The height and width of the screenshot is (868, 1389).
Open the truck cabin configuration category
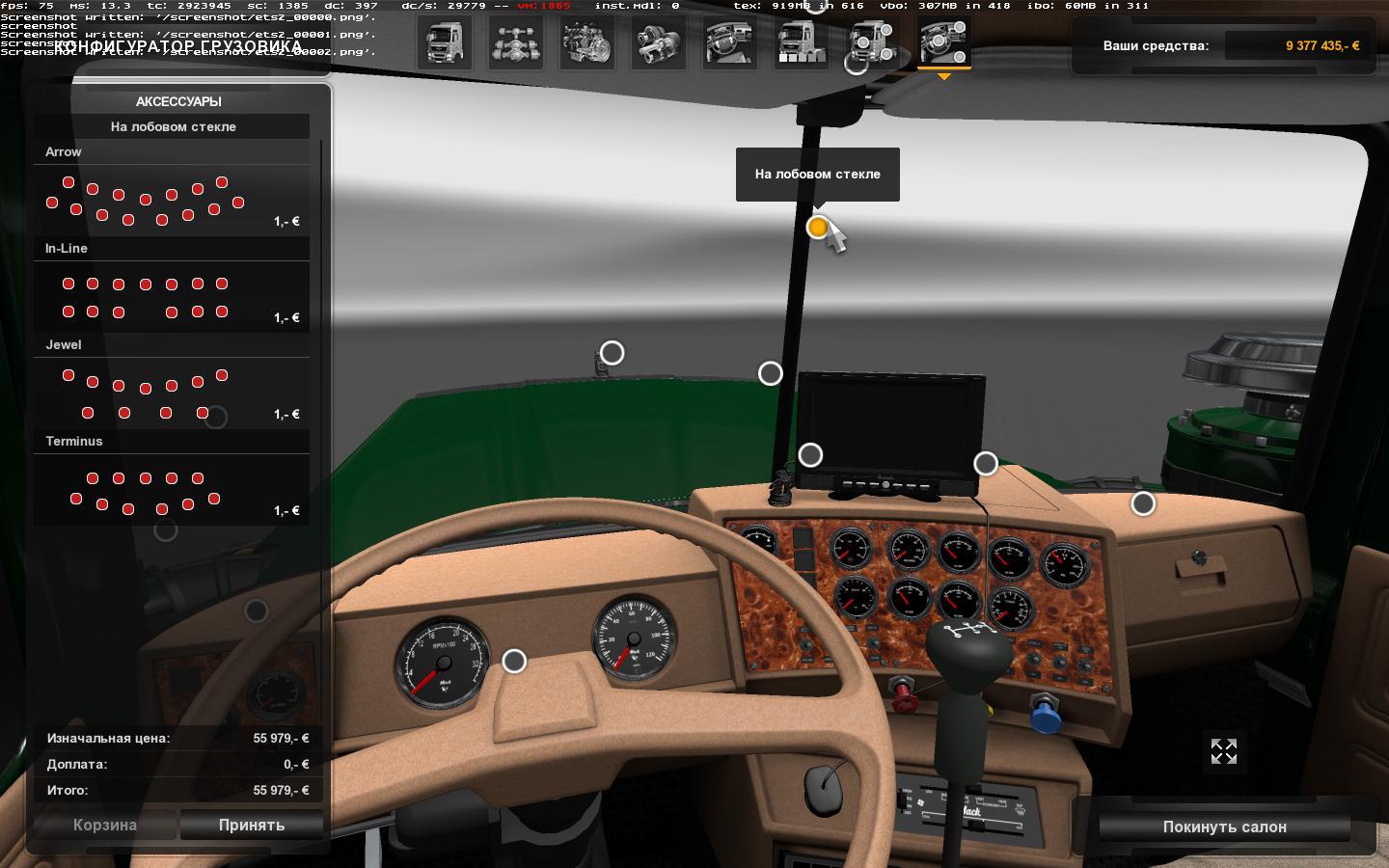tap(445, 42)
